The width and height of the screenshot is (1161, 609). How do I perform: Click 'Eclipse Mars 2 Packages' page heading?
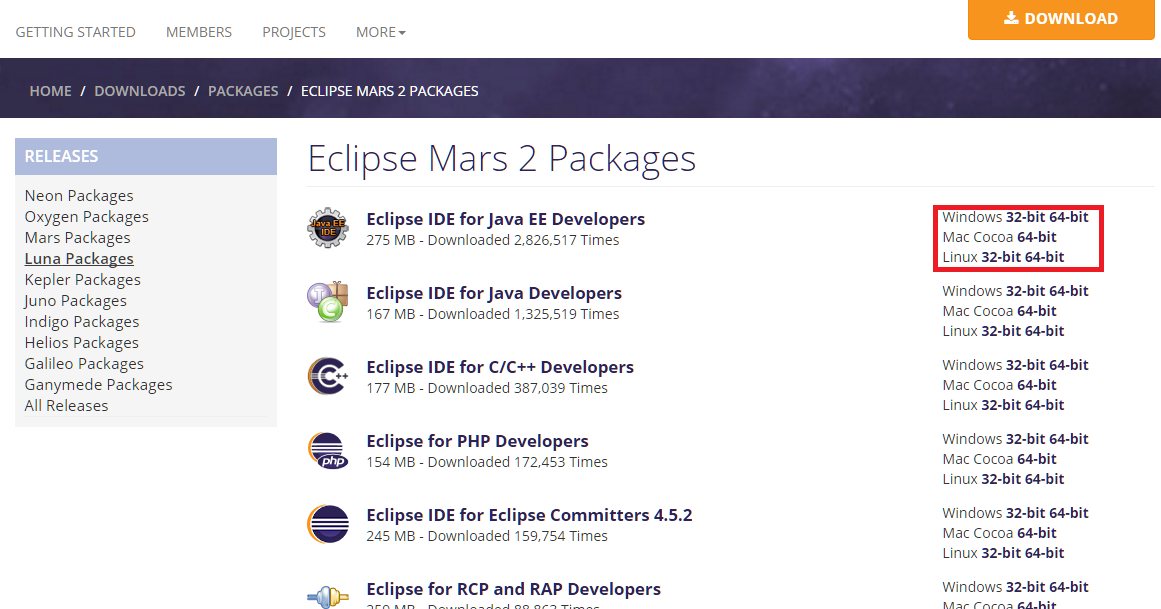tap(502, 159)
